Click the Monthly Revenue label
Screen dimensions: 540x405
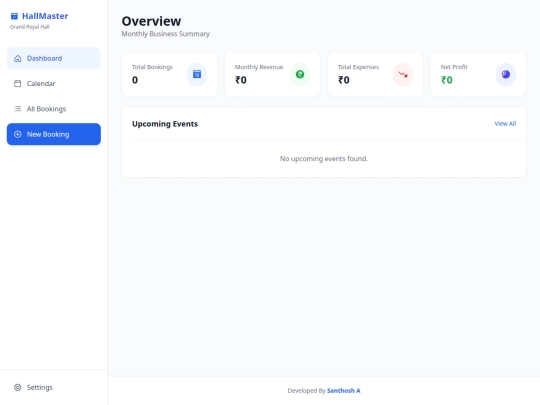click(x=259, y=67)
